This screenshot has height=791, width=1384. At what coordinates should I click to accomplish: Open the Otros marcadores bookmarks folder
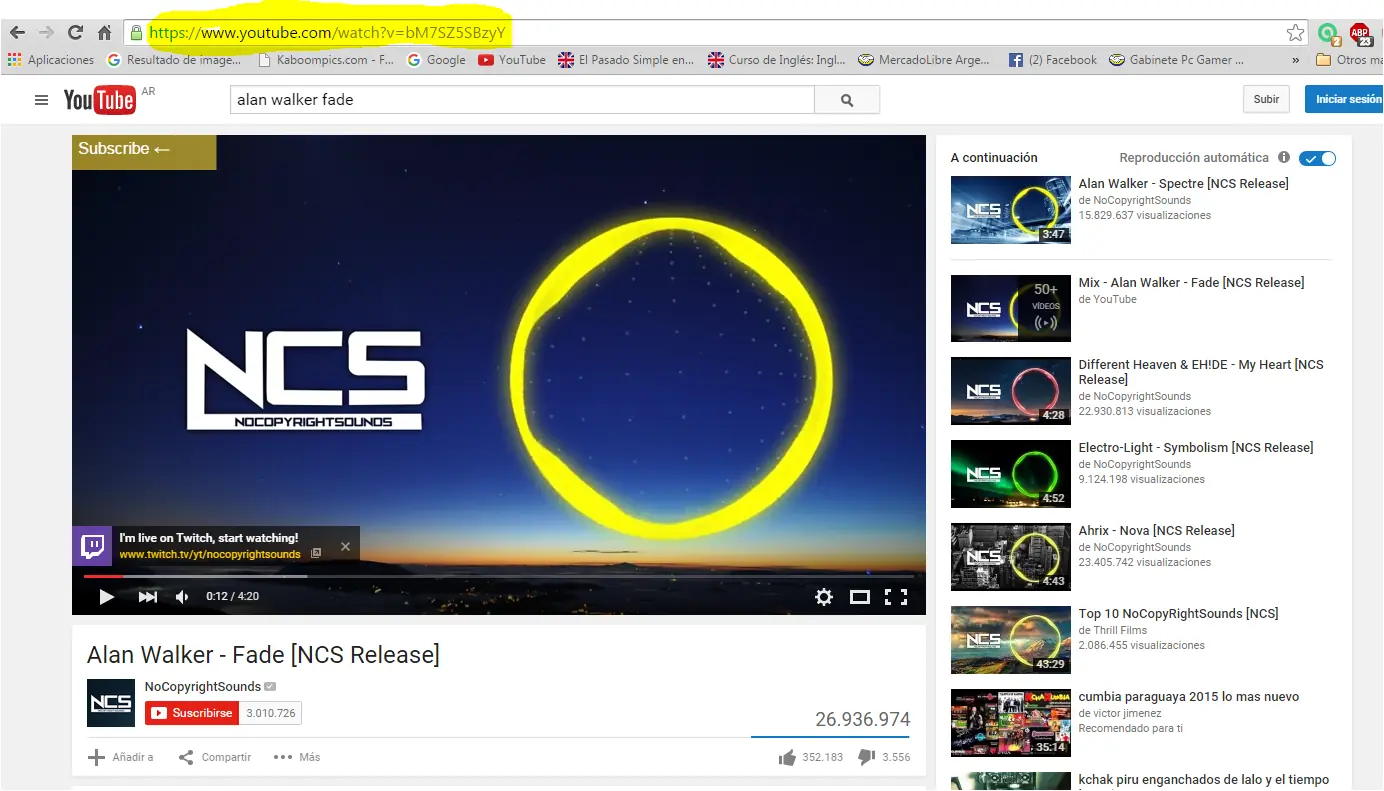click(1349, 60)
